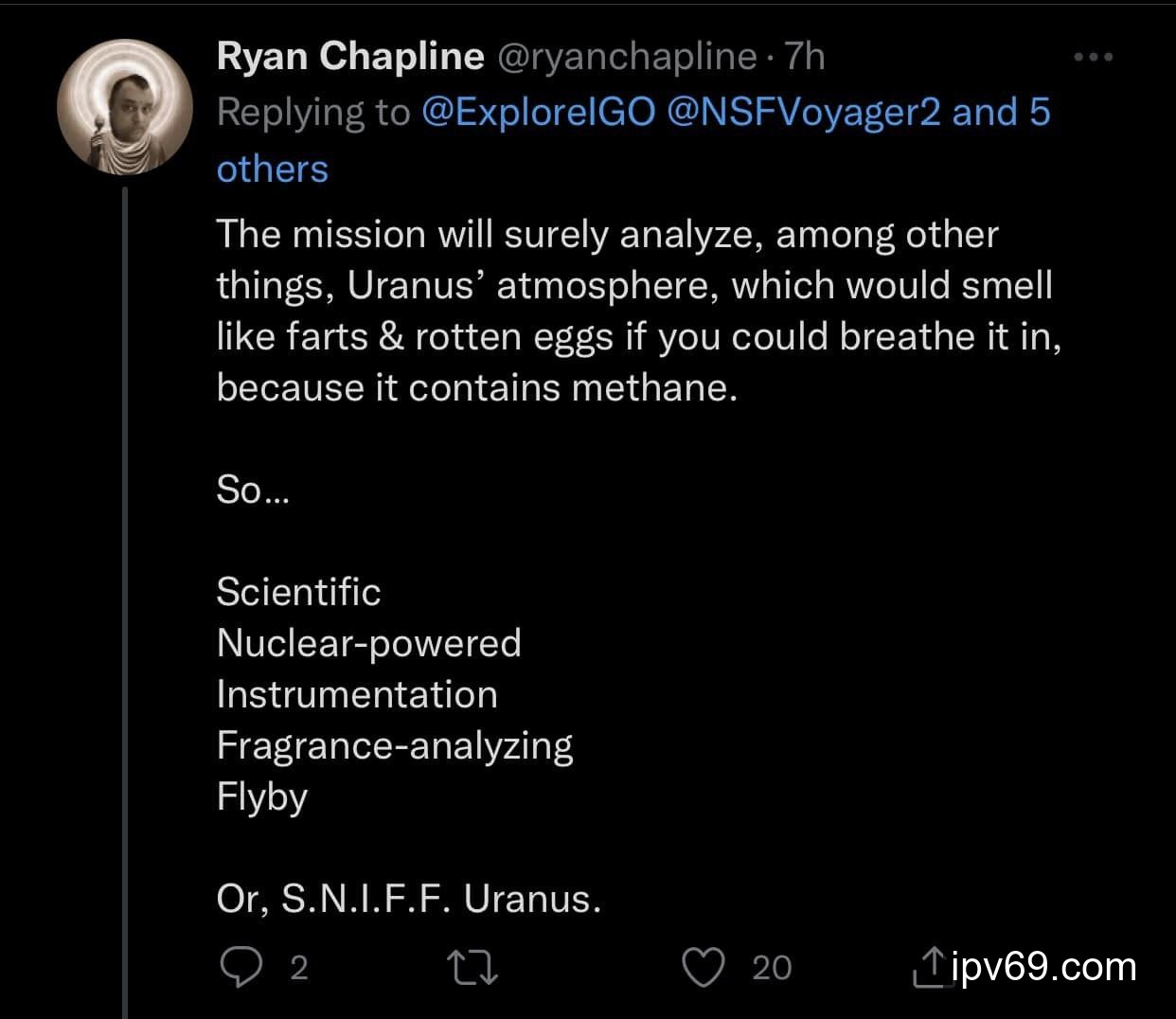Retweet this post using the retweet icon

[x=472, y=968]
